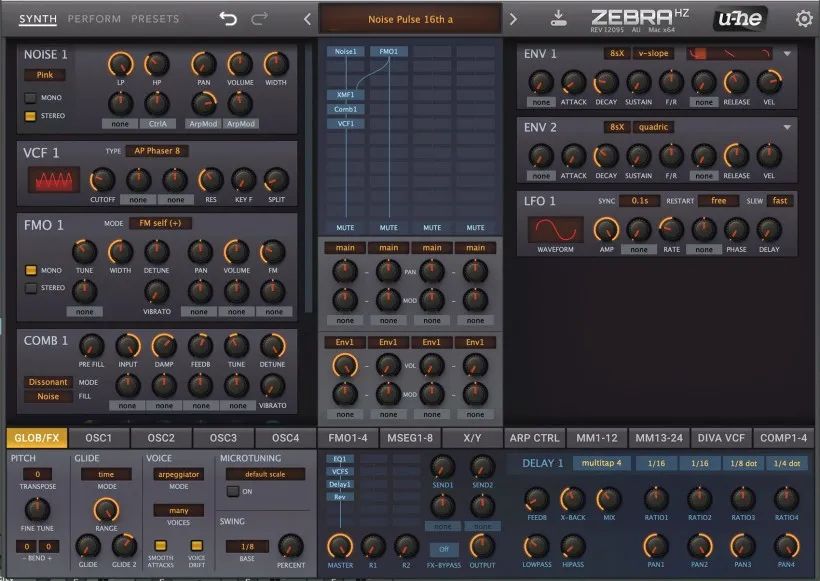820x581 pixels.
Task: Toggle FMO 1 MONO button
Action: tap(31, 270)
